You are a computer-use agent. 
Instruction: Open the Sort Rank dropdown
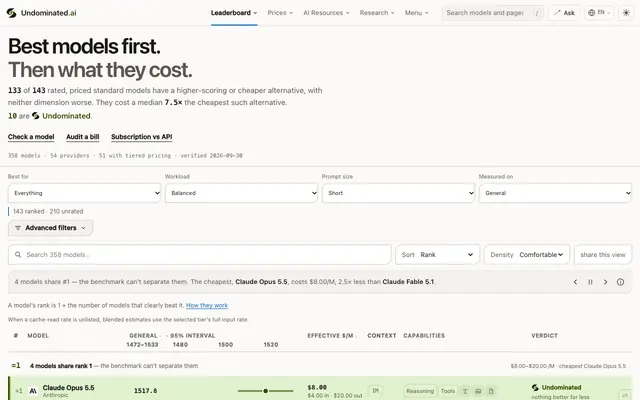pos(437,255)
